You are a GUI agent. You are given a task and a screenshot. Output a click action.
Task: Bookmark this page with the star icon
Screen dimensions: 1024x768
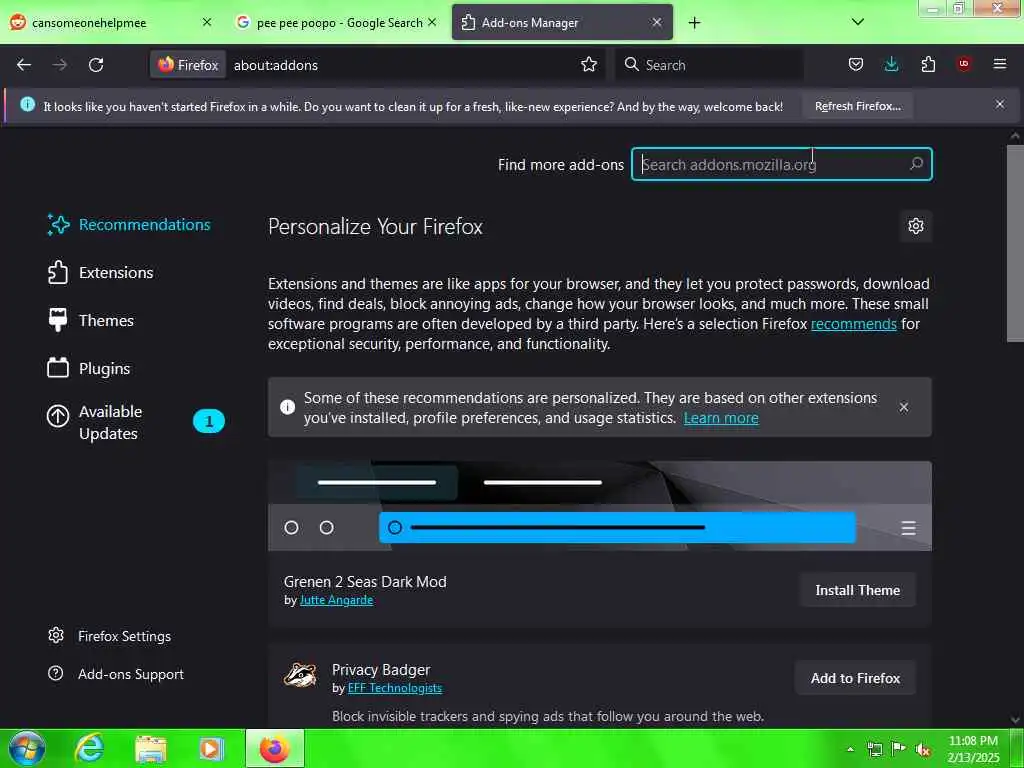tap(589, 65)
